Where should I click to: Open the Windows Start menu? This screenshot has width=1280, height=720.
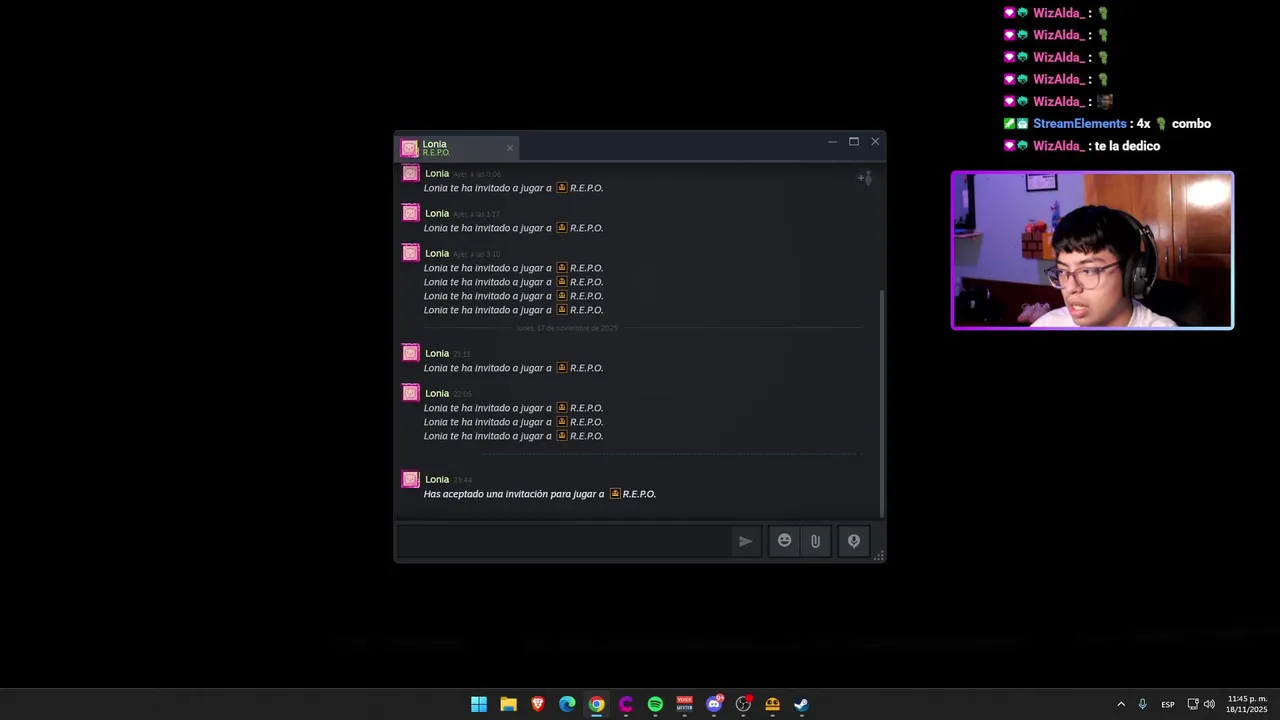tap(479, 704)
